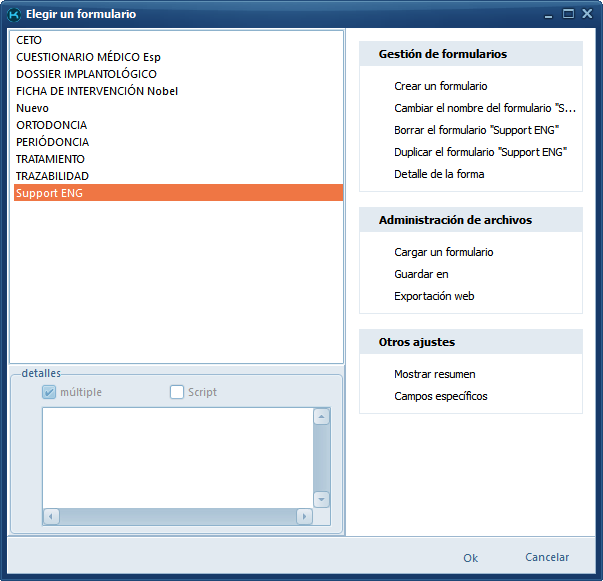Select CUESTIONARIO MÉDICO Esp in the list
The image size is (603, 581).
88,57
